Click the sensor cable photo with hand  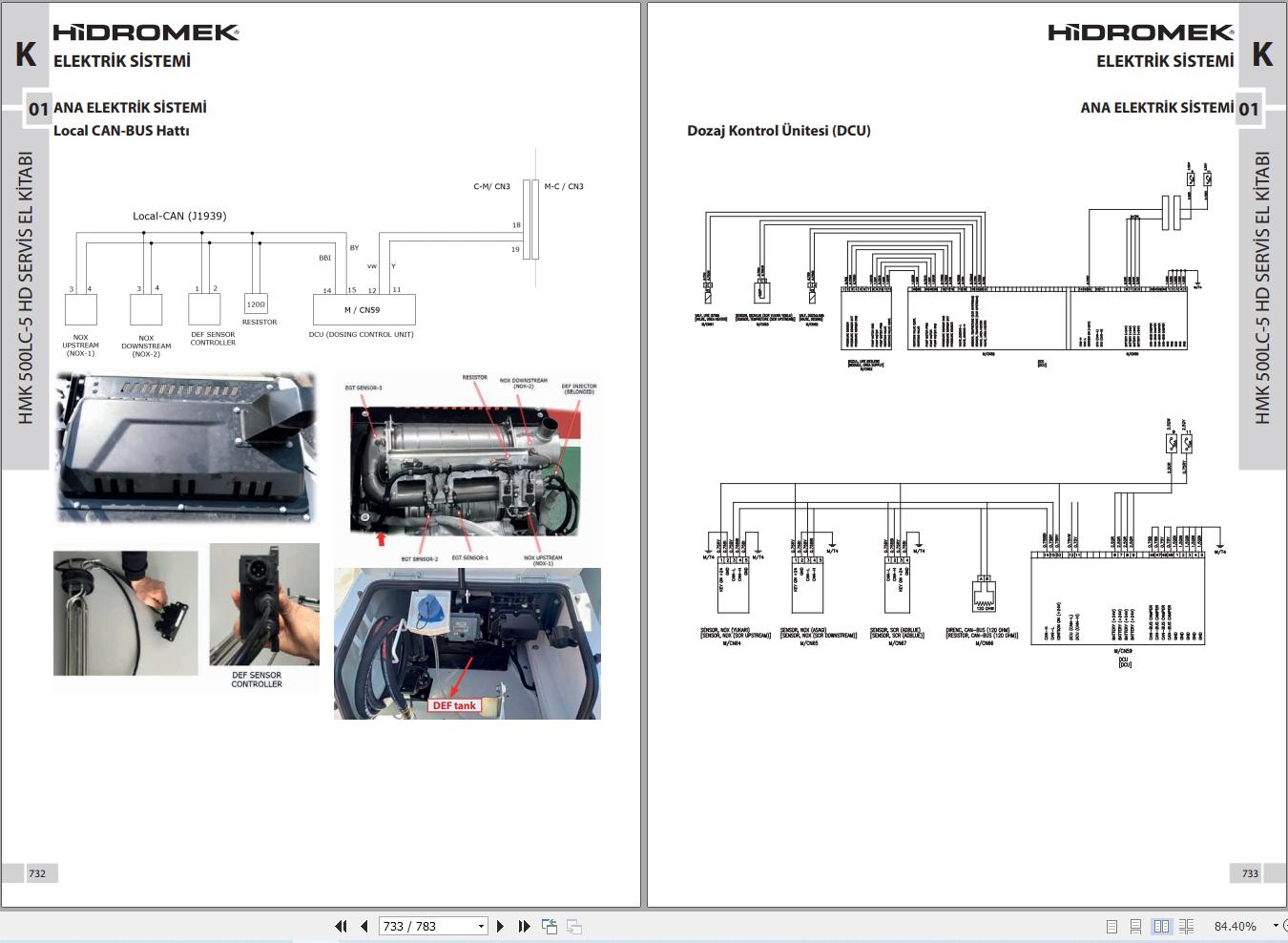(x=126, y=613)
